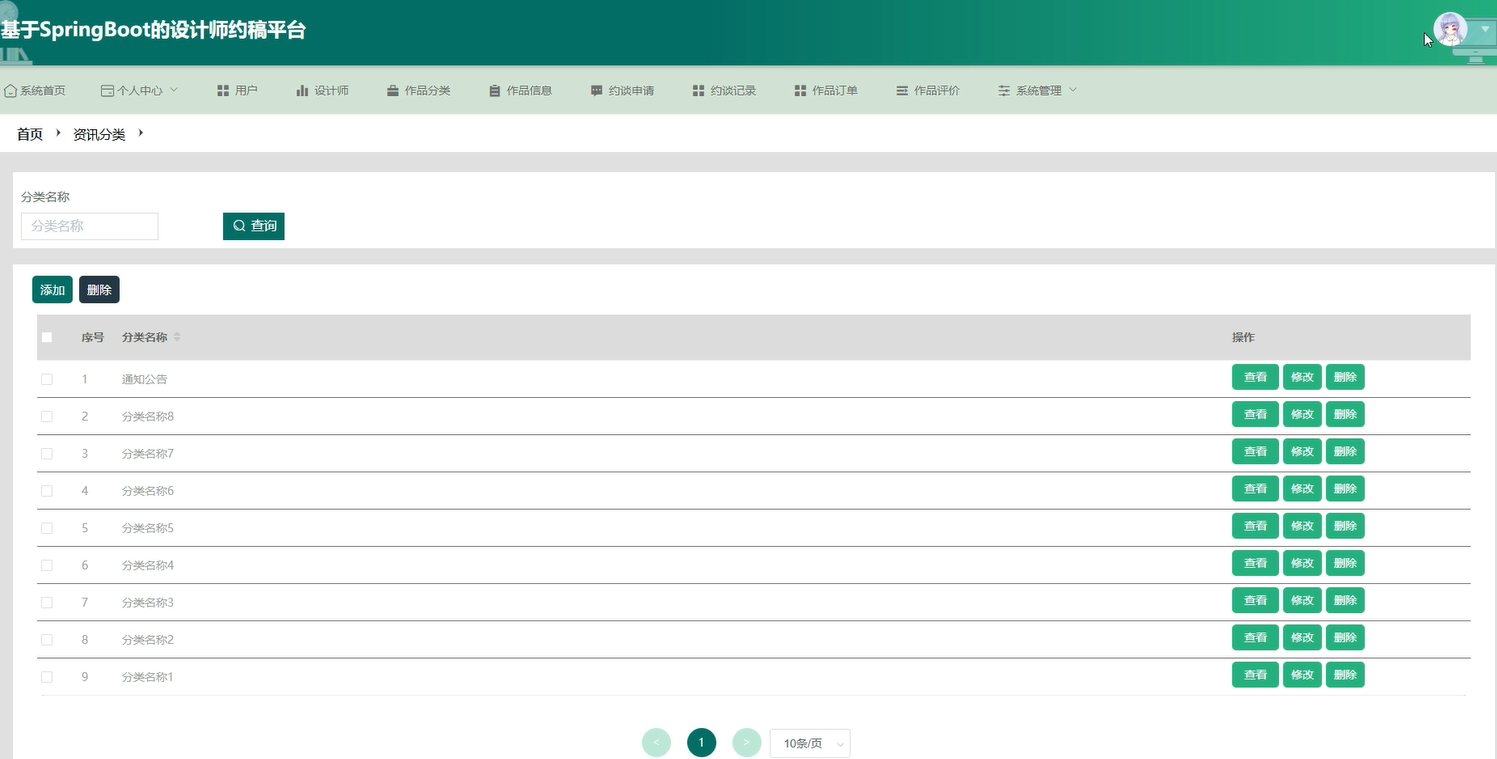
Task: Click the card icon beside 个人中心
Action: click(x=107, y=91)
